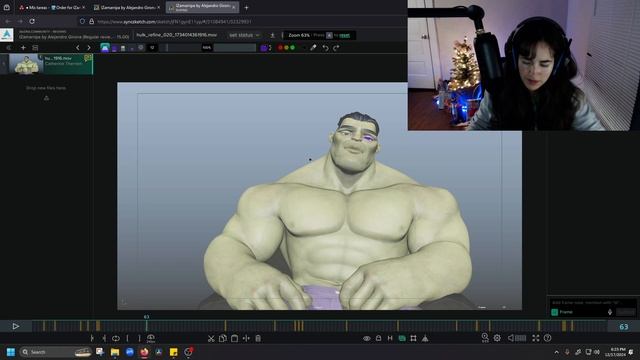
Task: Toggle the green comment overlay button
Action: pos(402,338)
